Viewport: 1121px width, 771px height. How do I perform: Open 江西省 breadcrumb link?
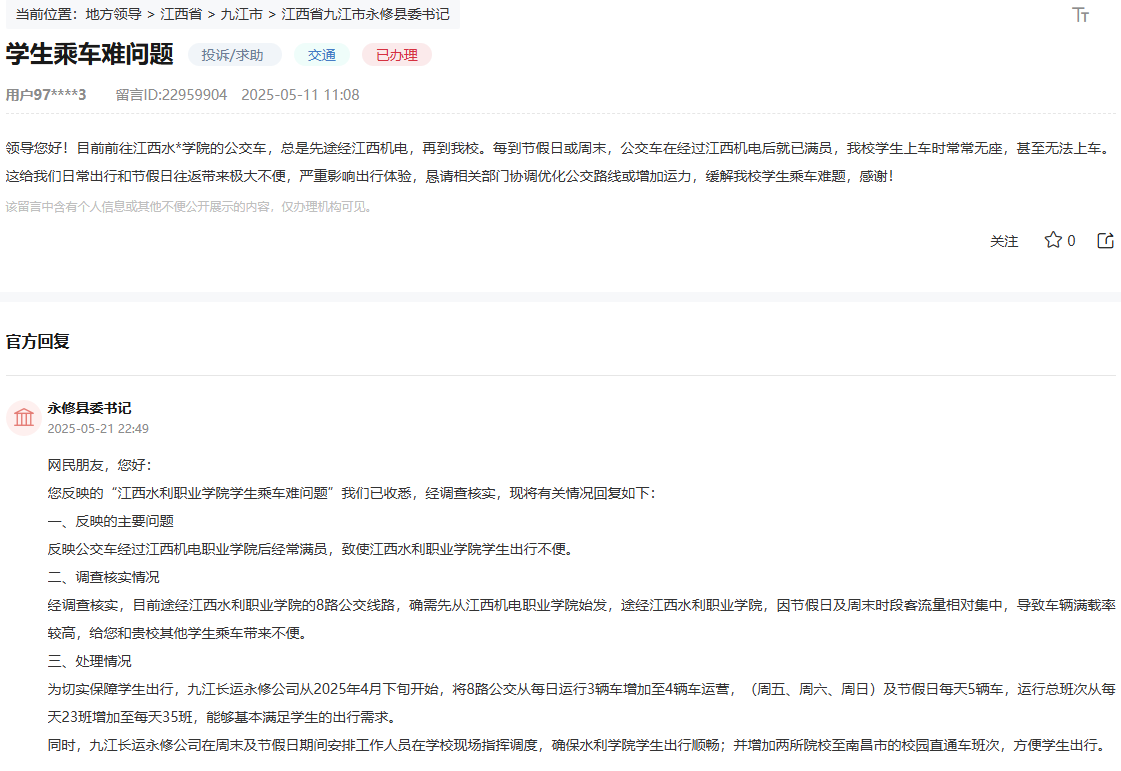(x=181, y=15)
